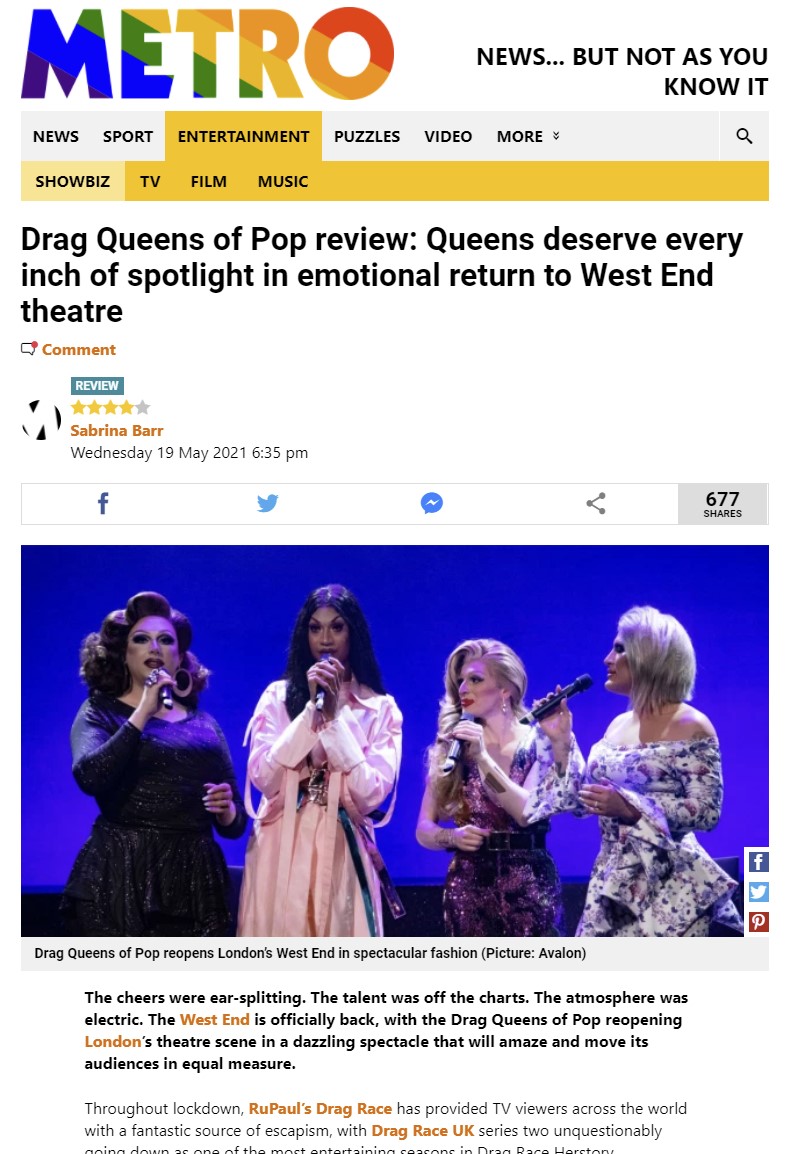Click the comment speech bubble icon
The height and width of the screenshot is (1154, 790).
[x=29, y=349]
